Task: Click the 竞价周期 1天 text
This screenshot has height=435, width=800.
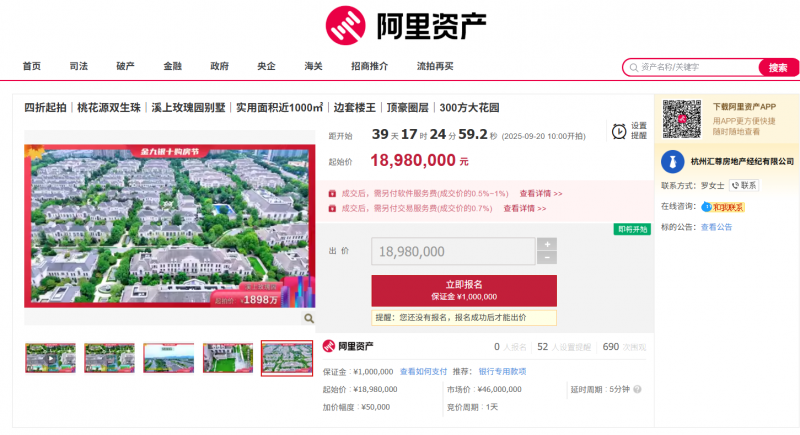Action: (472, 407)
